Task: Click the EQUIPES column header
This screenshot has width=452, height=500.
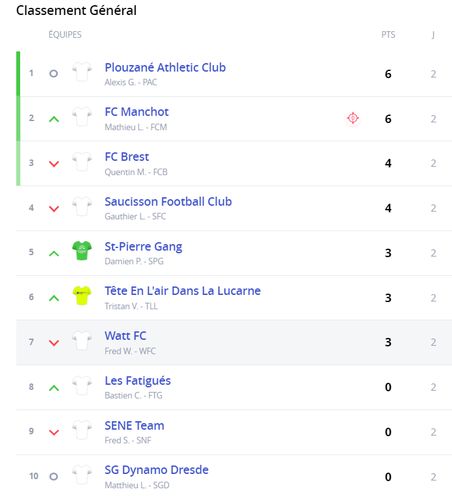Action: [65, 35]
